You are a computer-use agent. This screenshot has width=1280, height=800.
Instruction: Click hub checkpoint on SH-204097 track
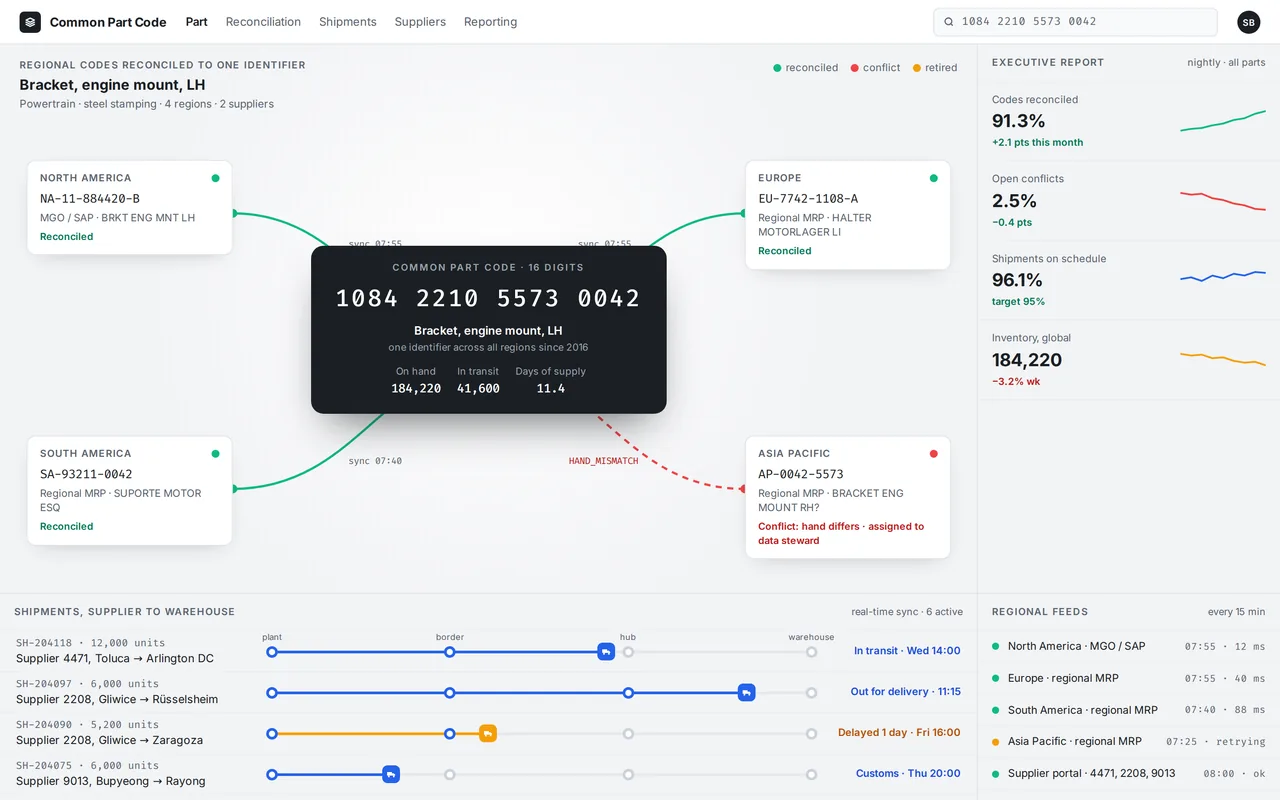(x=628, y=692)
